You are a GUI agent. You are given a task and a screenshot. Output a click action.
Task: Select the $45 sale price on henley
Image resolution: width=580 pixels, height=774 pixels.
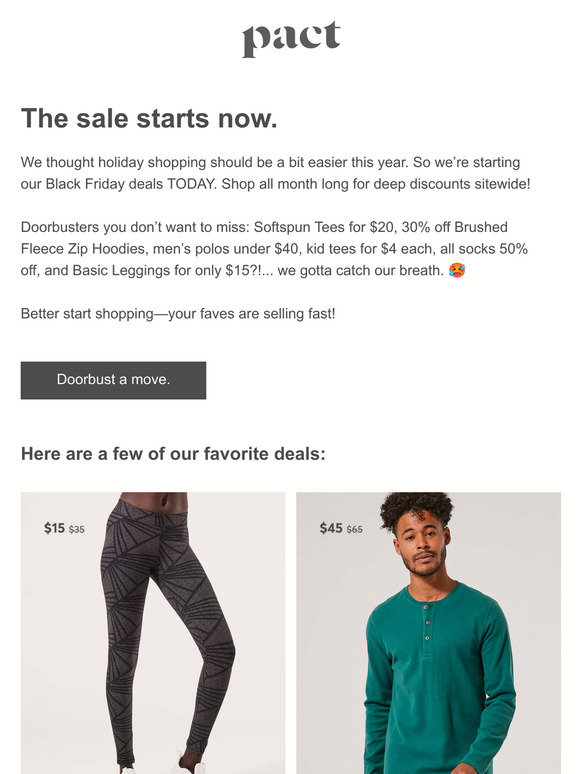point(331,528)
